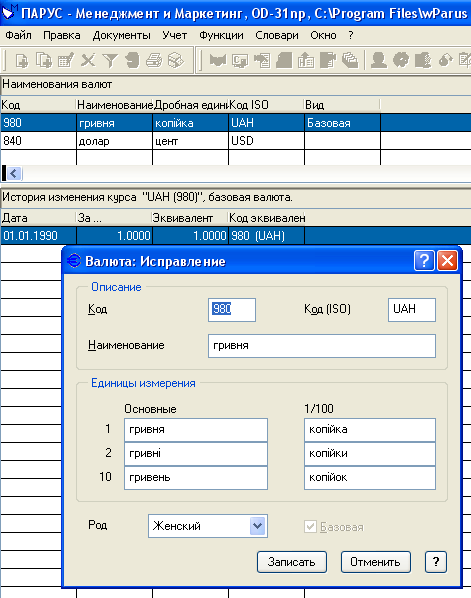Open the Функции menu
471x598 pixels.
pyautogui.click(x=221, y=35)
